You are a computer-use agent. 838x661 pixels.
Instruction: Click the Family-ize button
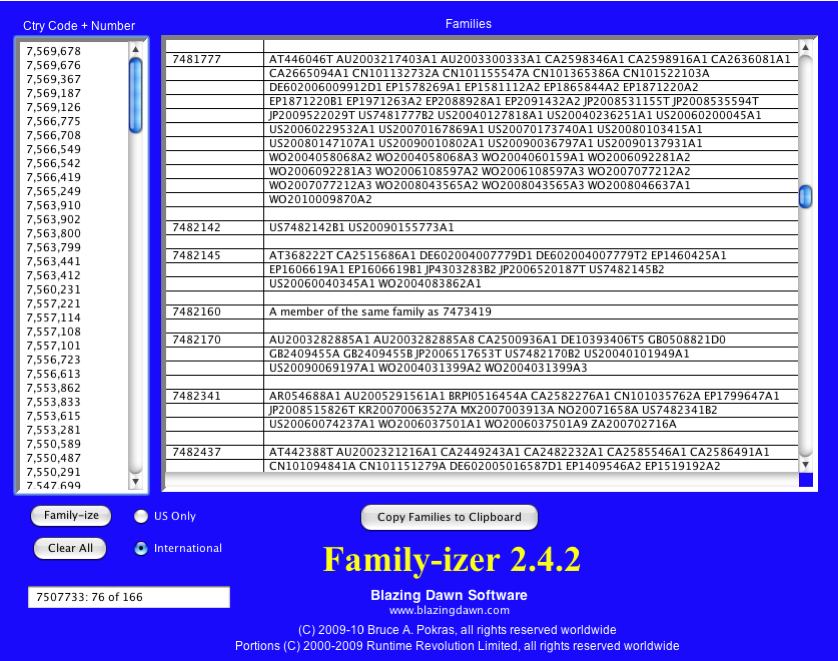pos(71,516)
